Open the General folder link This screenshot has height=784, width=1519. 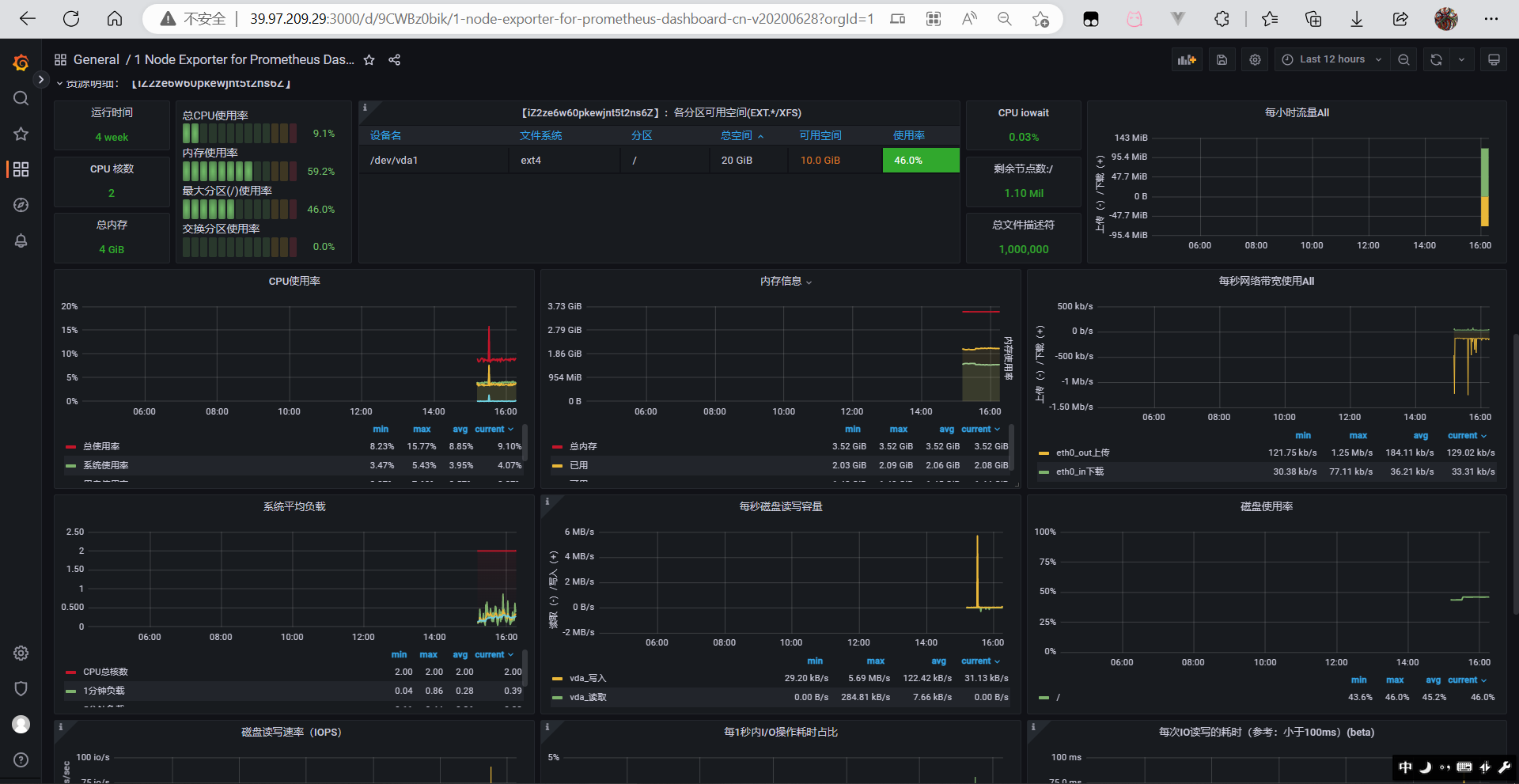[x=97, y=59]
